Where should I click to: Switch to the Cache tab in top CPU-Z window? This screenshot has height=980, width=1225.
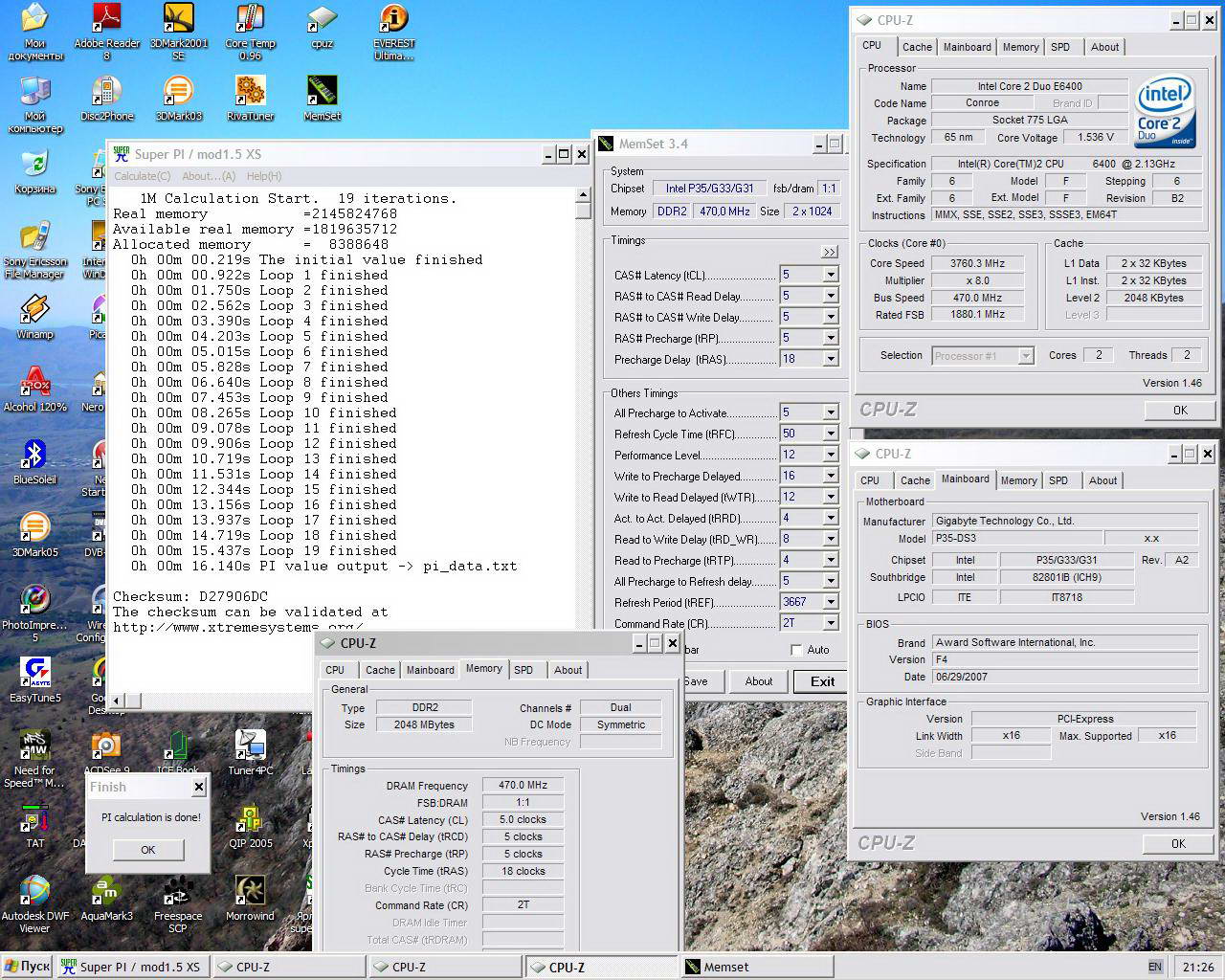point(917,47)
